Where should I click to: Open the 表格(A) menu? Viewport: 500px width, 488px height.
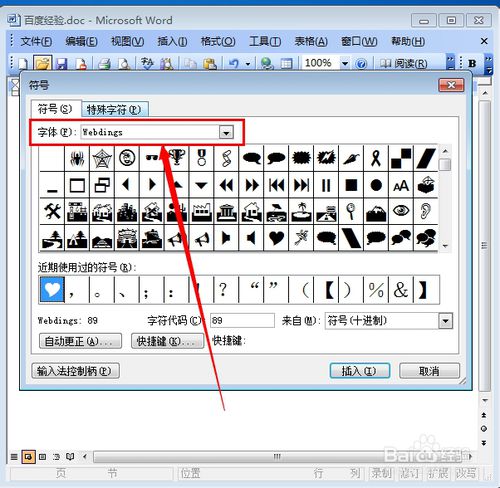311,42
